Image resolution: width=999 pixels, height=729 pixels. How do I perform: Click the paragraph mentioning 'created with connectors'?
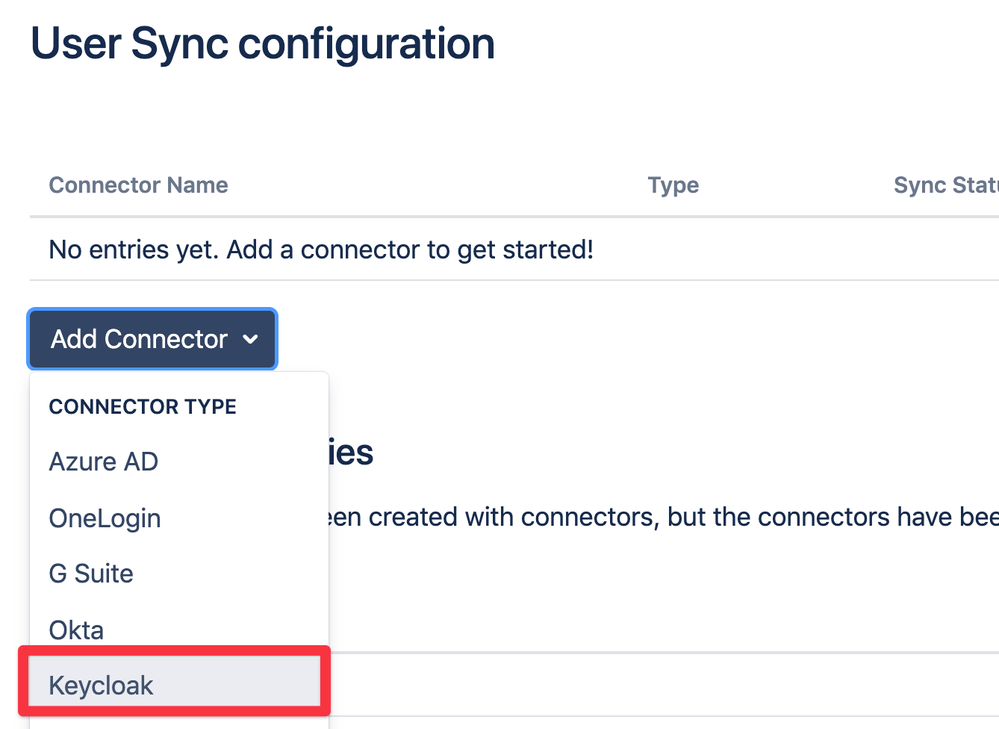point(663,517)
